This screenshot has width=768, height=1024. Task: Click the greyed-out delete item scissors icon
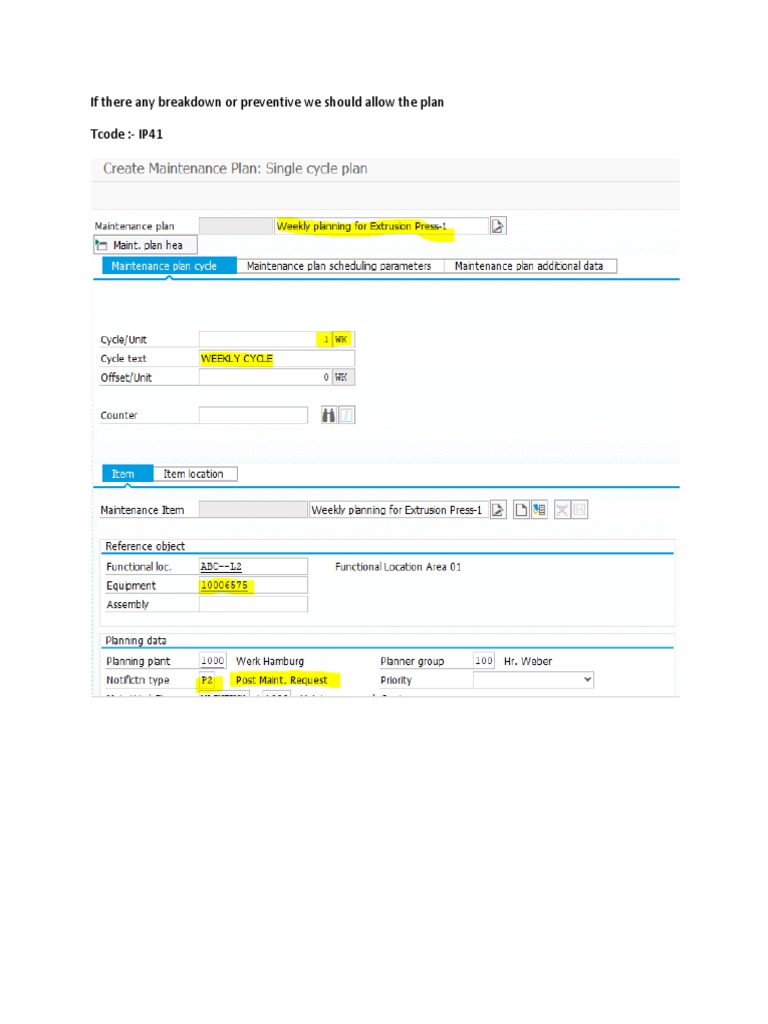[562, 509]
